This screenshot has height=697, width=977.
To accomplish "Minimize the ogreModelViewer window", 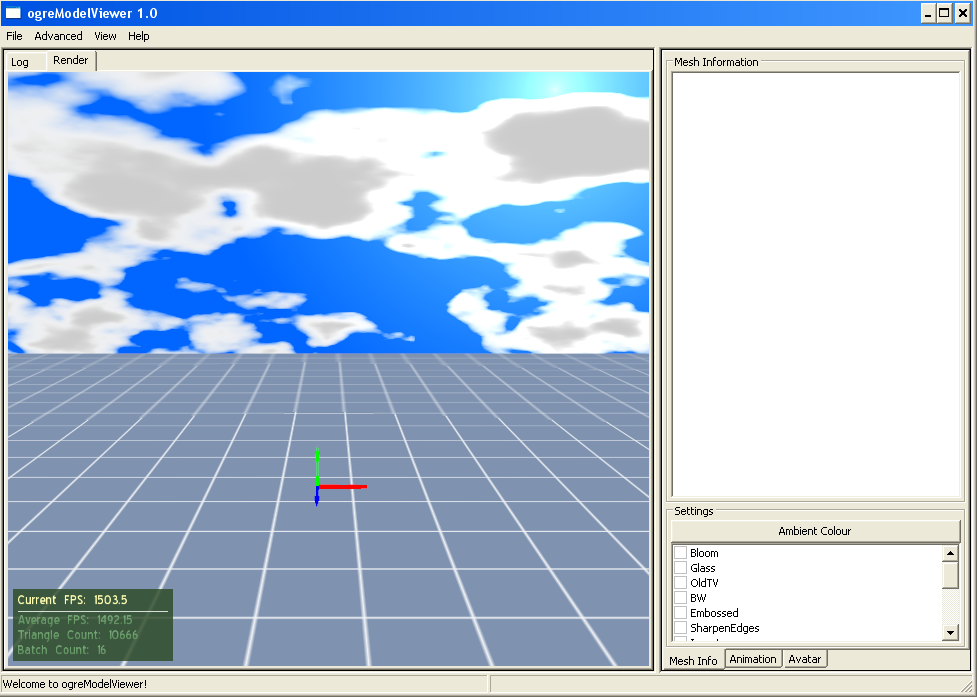I will (x=928, y=14).
